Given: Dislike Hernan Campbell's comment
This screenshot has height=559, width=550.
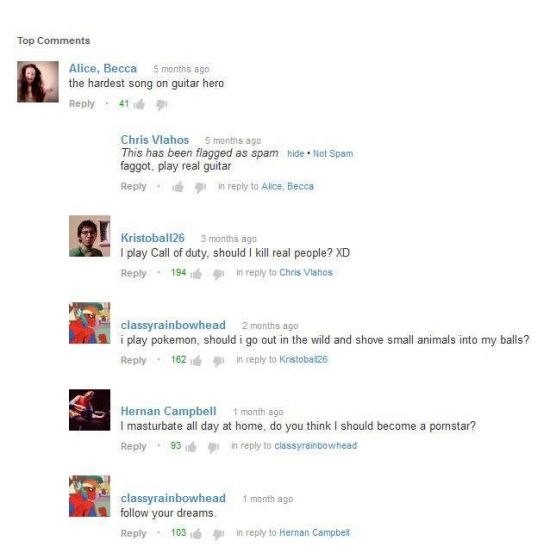Looking at the screenshot, I should [x=213, y=447].
